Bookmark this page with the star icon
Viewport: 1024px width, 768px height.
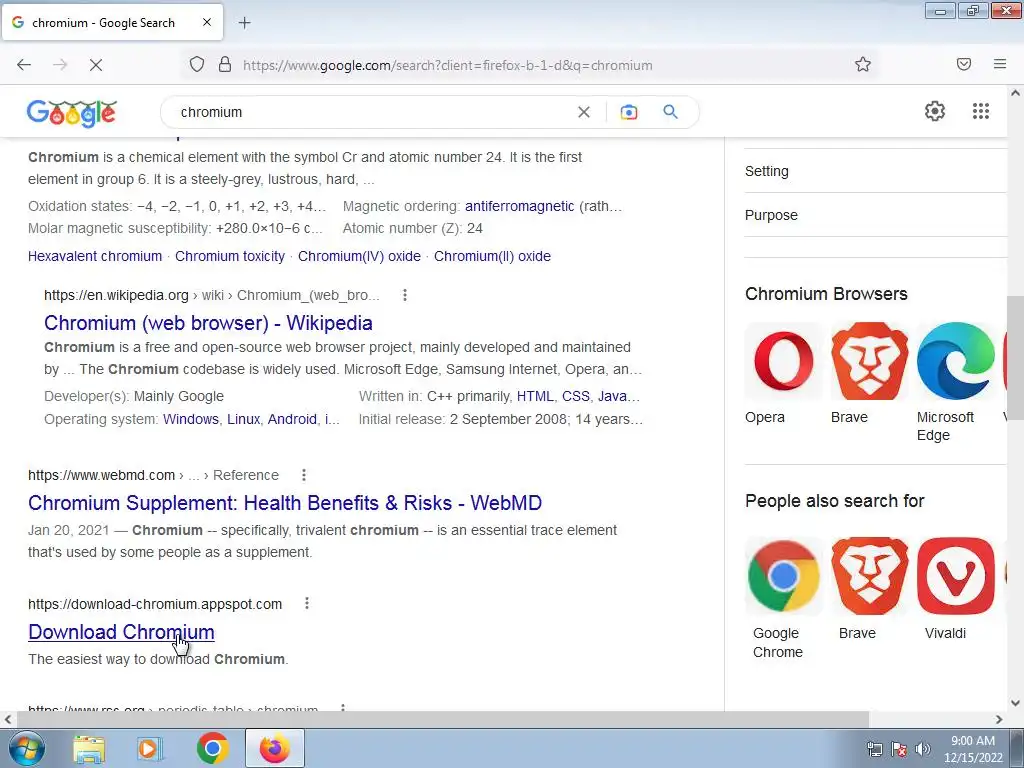(863, 65)
